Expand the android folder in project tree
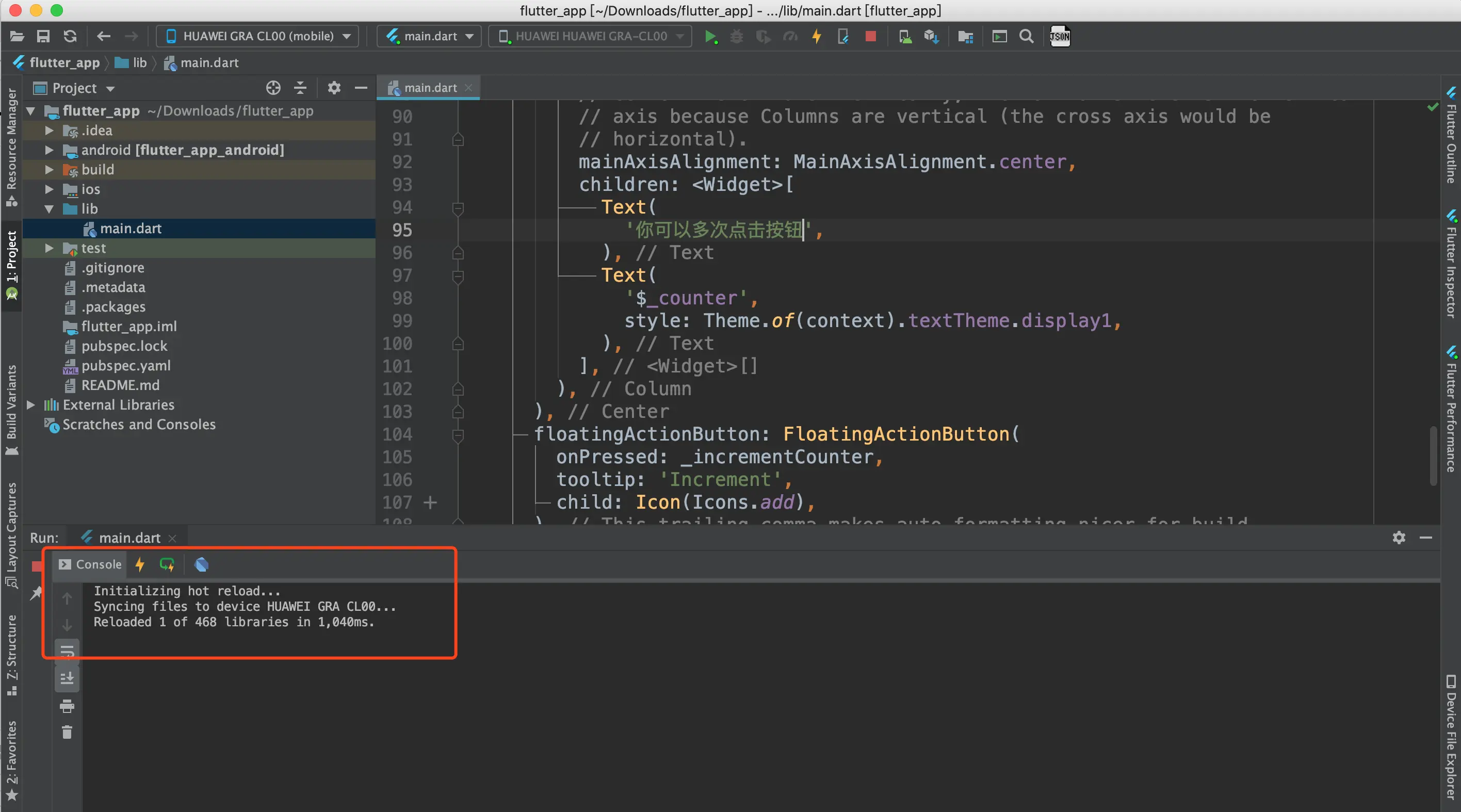Screen dimensions: 1461x812 point(50,150)
